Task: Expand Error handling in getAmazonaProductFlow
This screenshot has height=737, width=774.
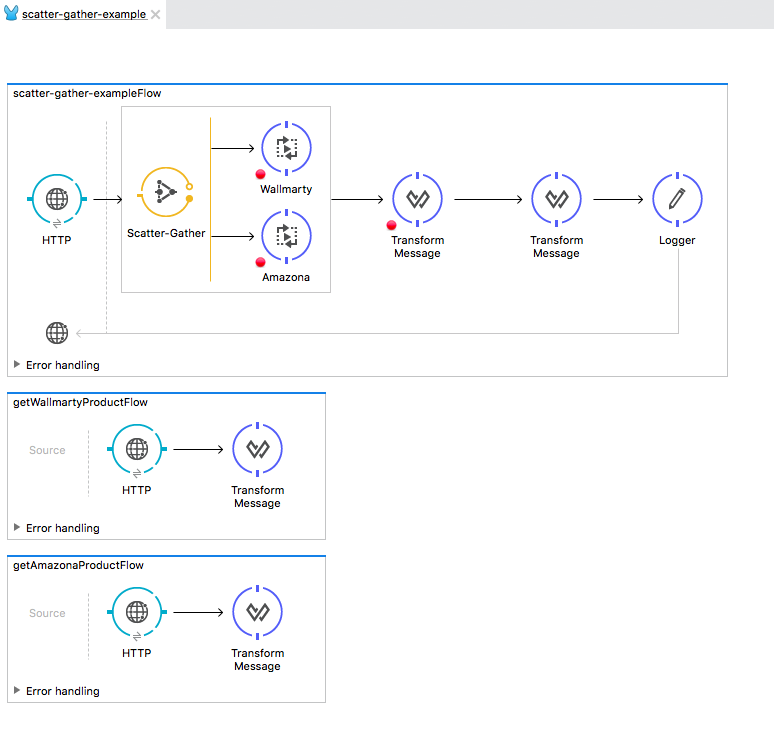Action: point(17,691)
